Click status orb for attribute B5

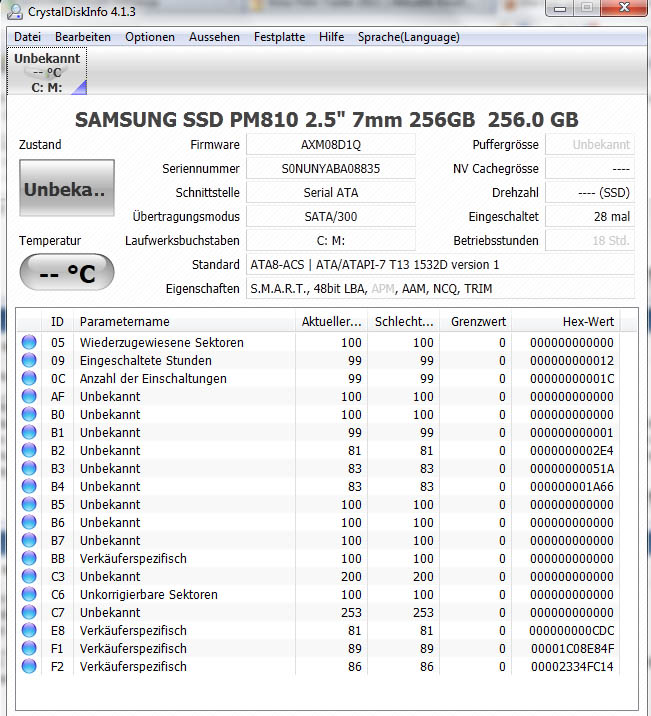tap(29, 505)
